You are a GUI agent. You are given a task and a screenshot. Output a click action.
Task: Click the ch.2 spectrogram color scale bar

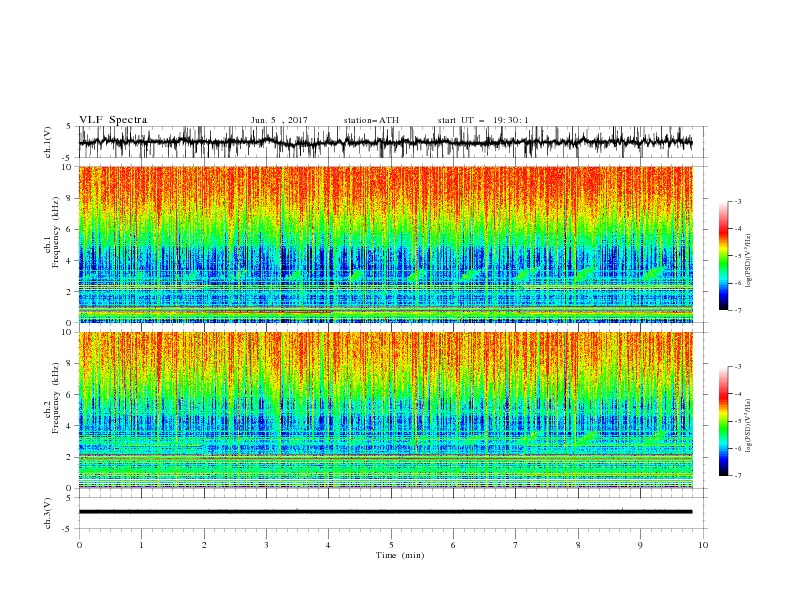(723, 421)
